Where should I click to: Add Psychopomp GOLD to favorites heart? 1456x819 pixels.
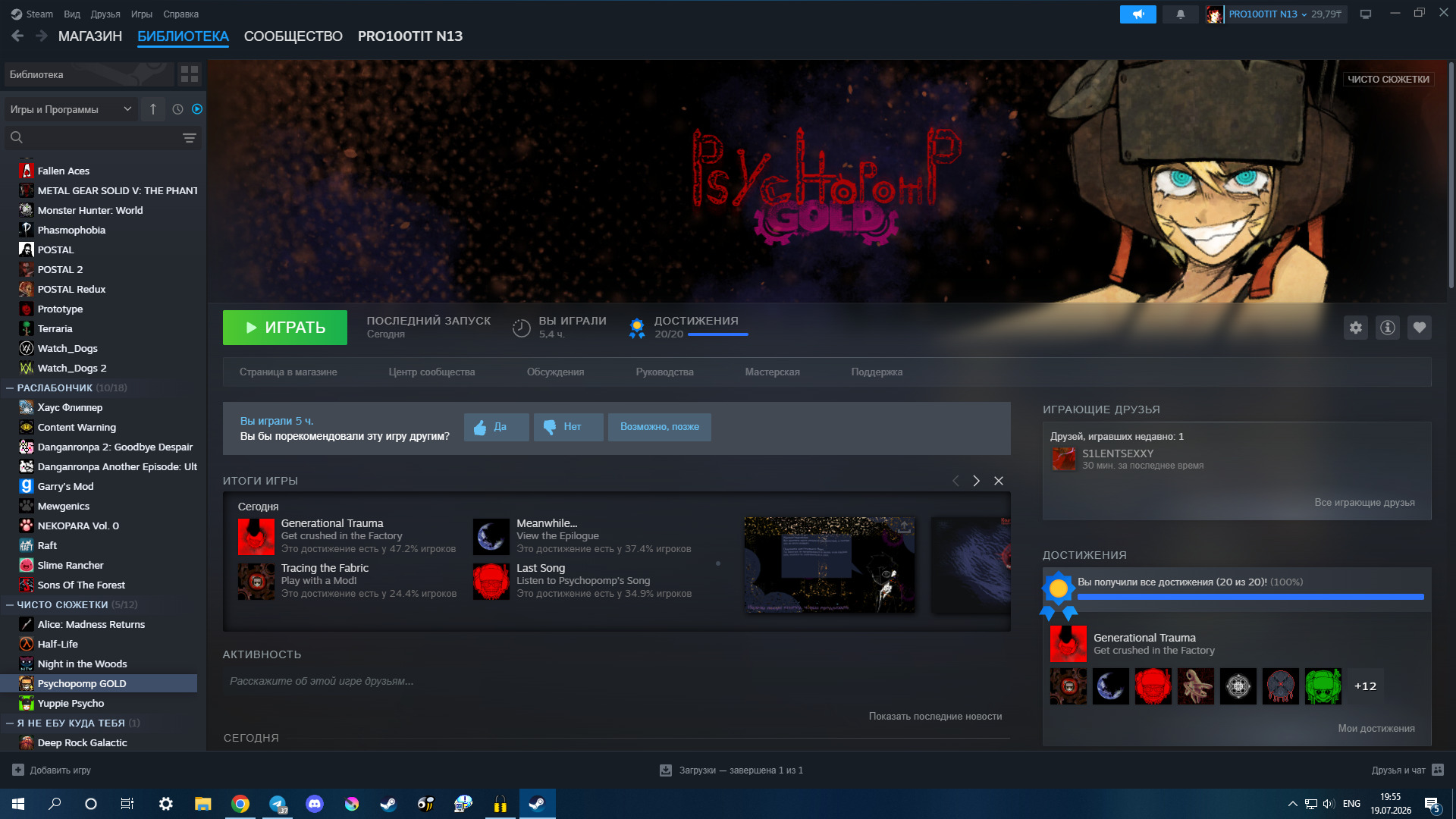(1420, 328)
